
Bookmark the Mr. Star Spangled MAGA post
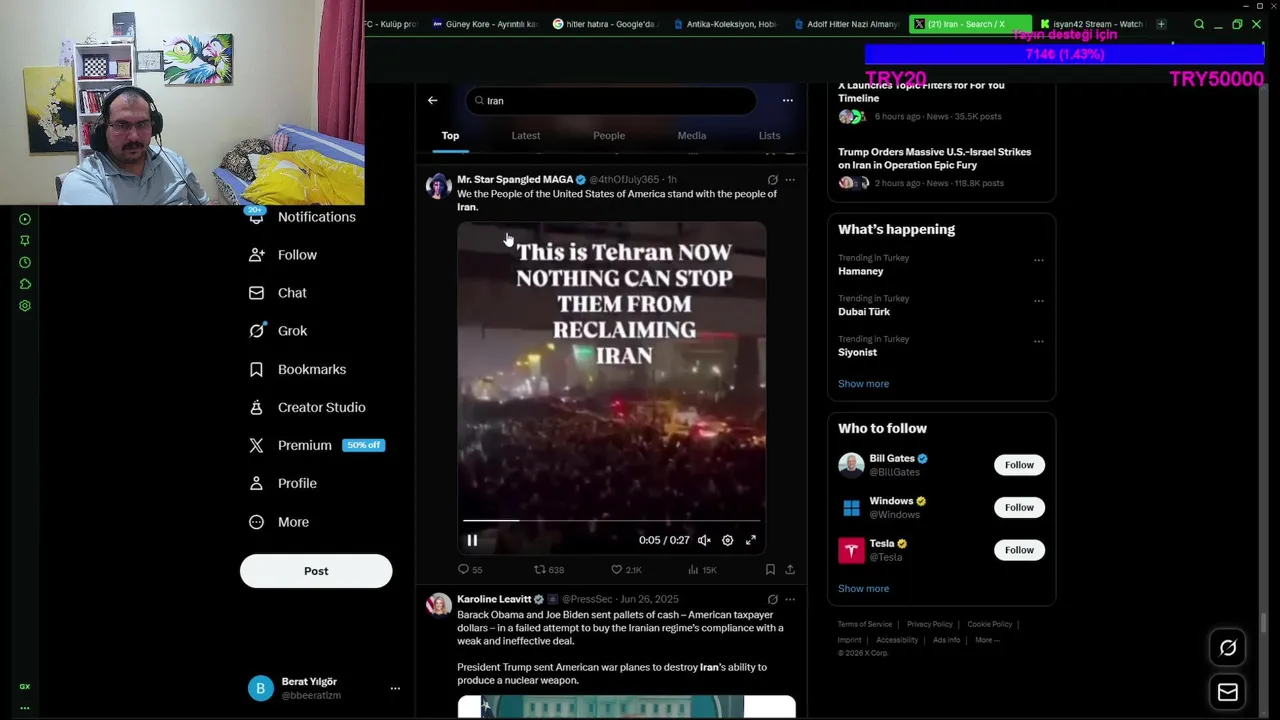point(770,569)
